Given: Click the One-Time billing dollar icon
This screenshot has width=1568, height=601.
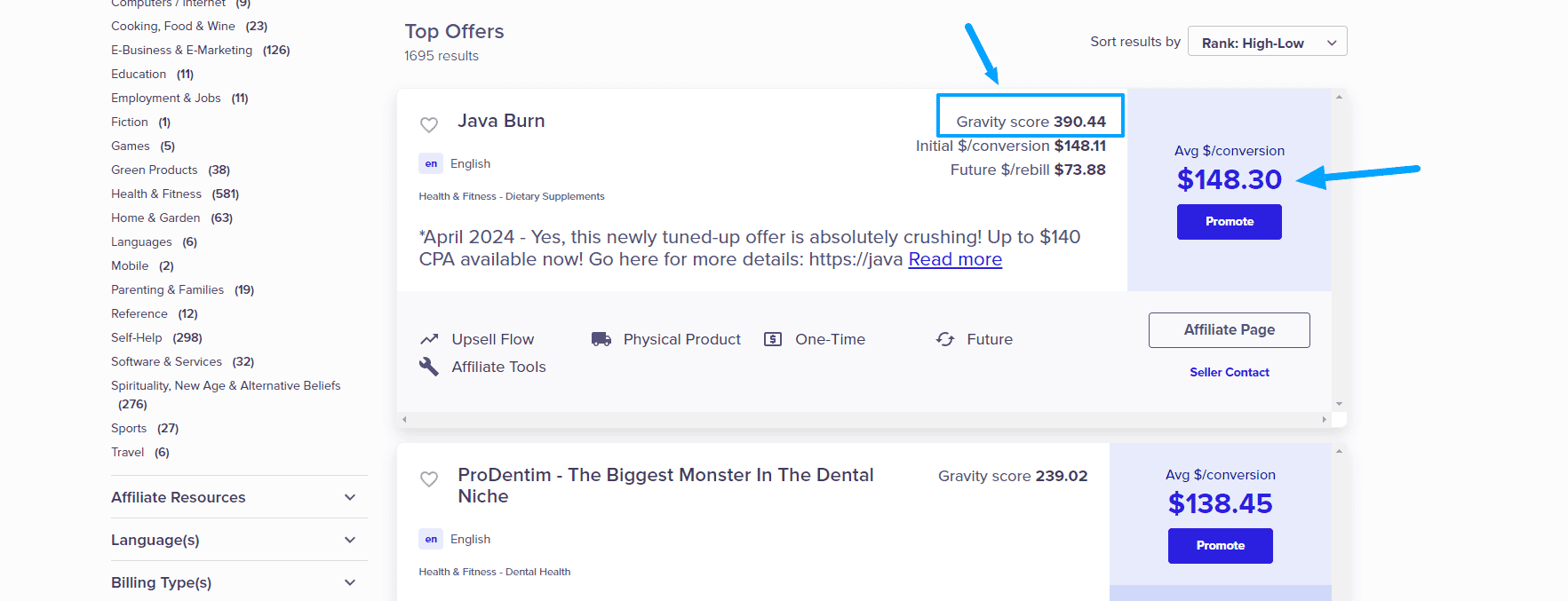Looking at the screenshot, I should point(773,339).
